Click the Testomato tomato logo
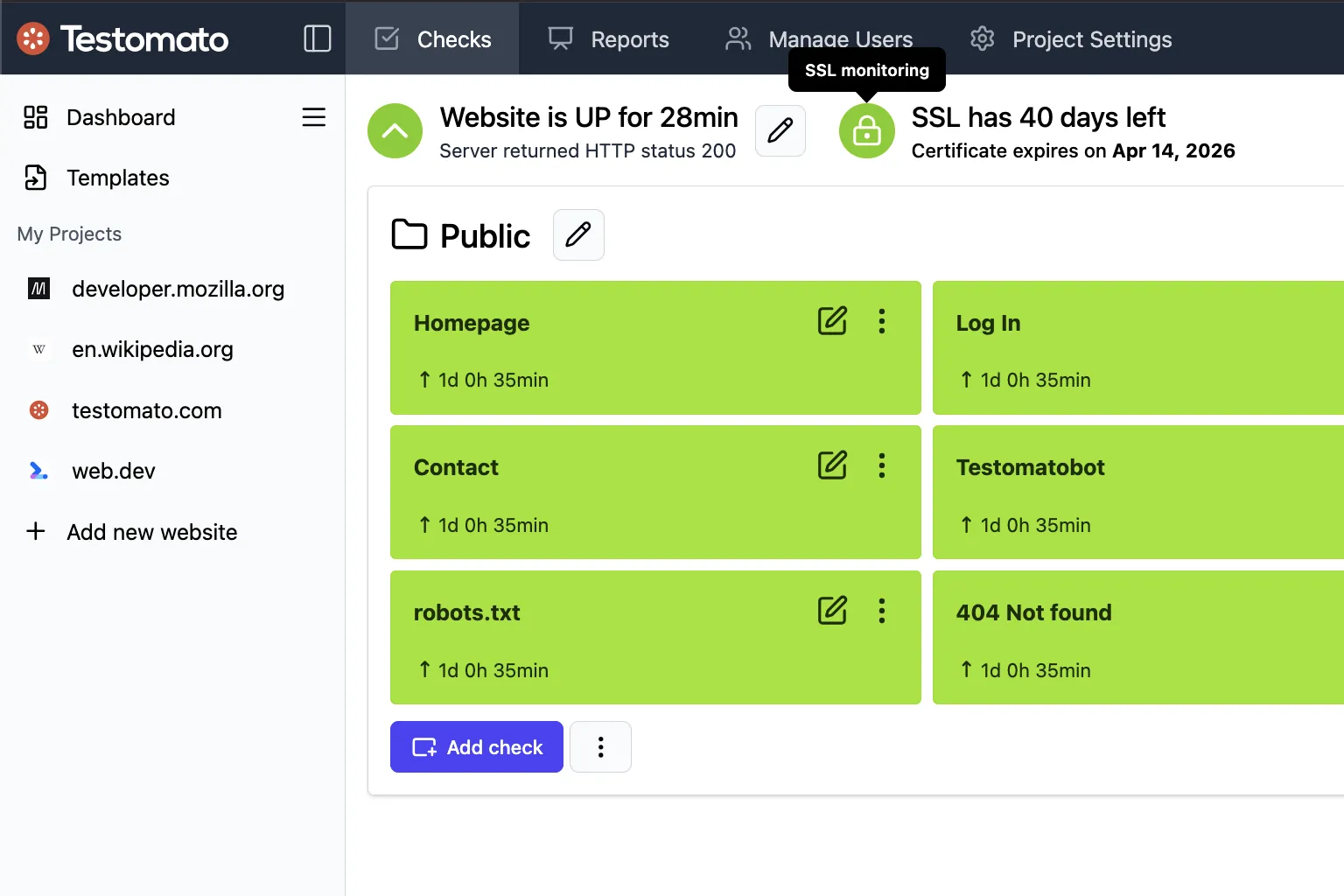 tap(35, 38)
